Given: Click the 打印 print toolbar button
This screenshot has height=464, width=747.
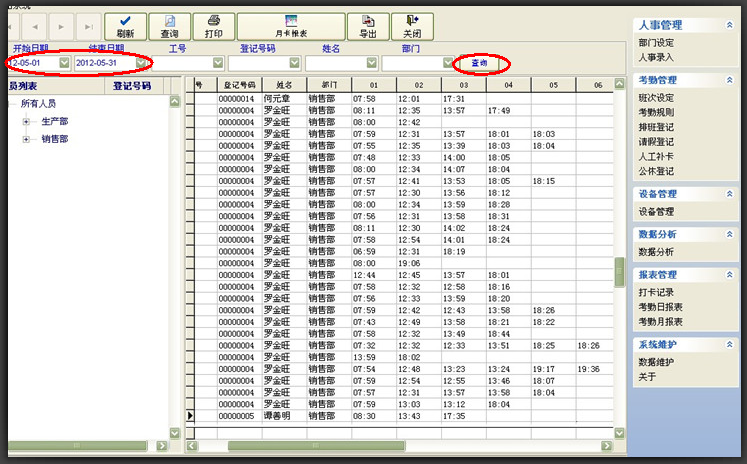Looking at the screenshot, I should [x=213, y=27].
